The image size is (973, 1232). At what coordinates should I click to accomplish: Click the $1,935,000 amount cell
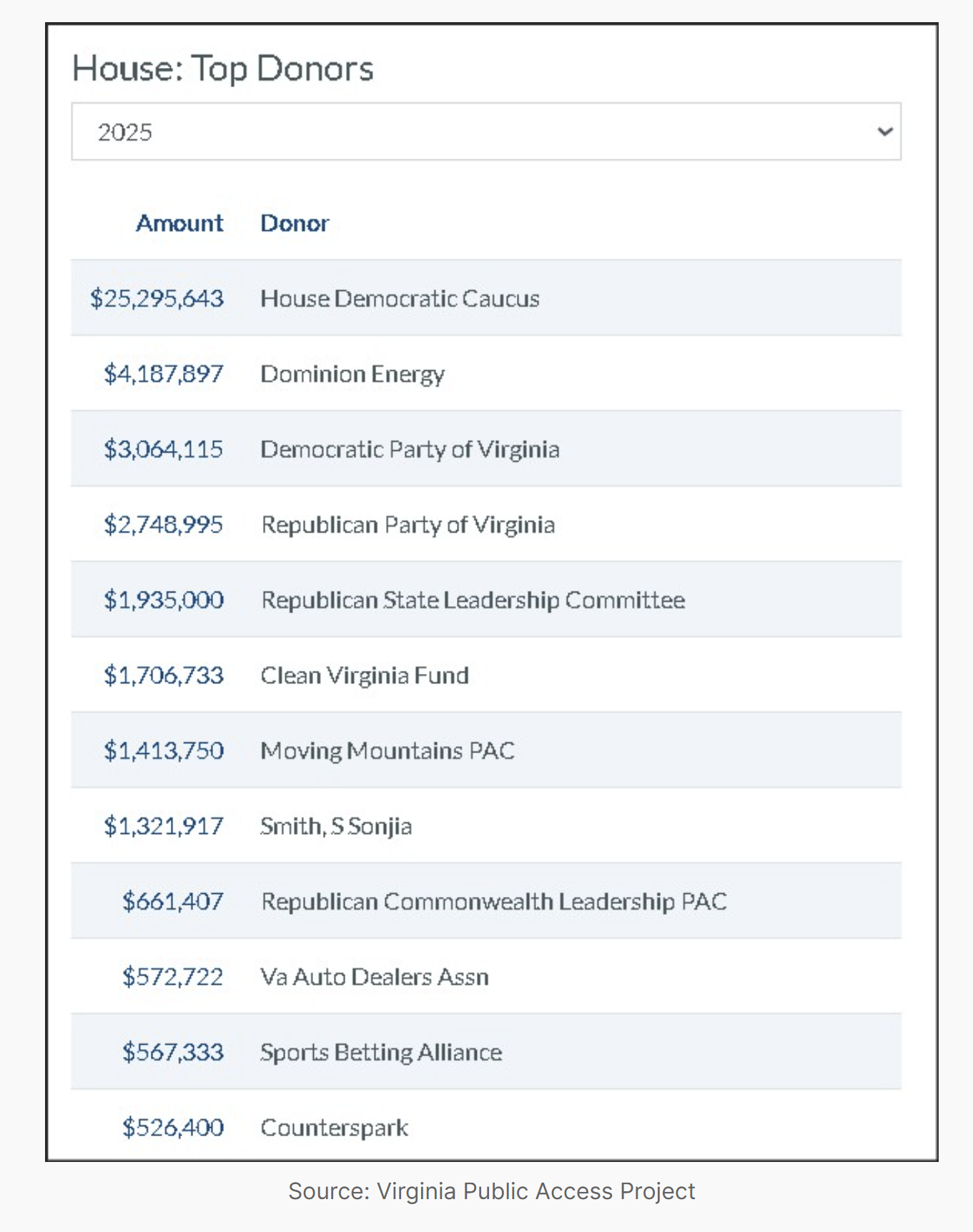tap(163, 600)
